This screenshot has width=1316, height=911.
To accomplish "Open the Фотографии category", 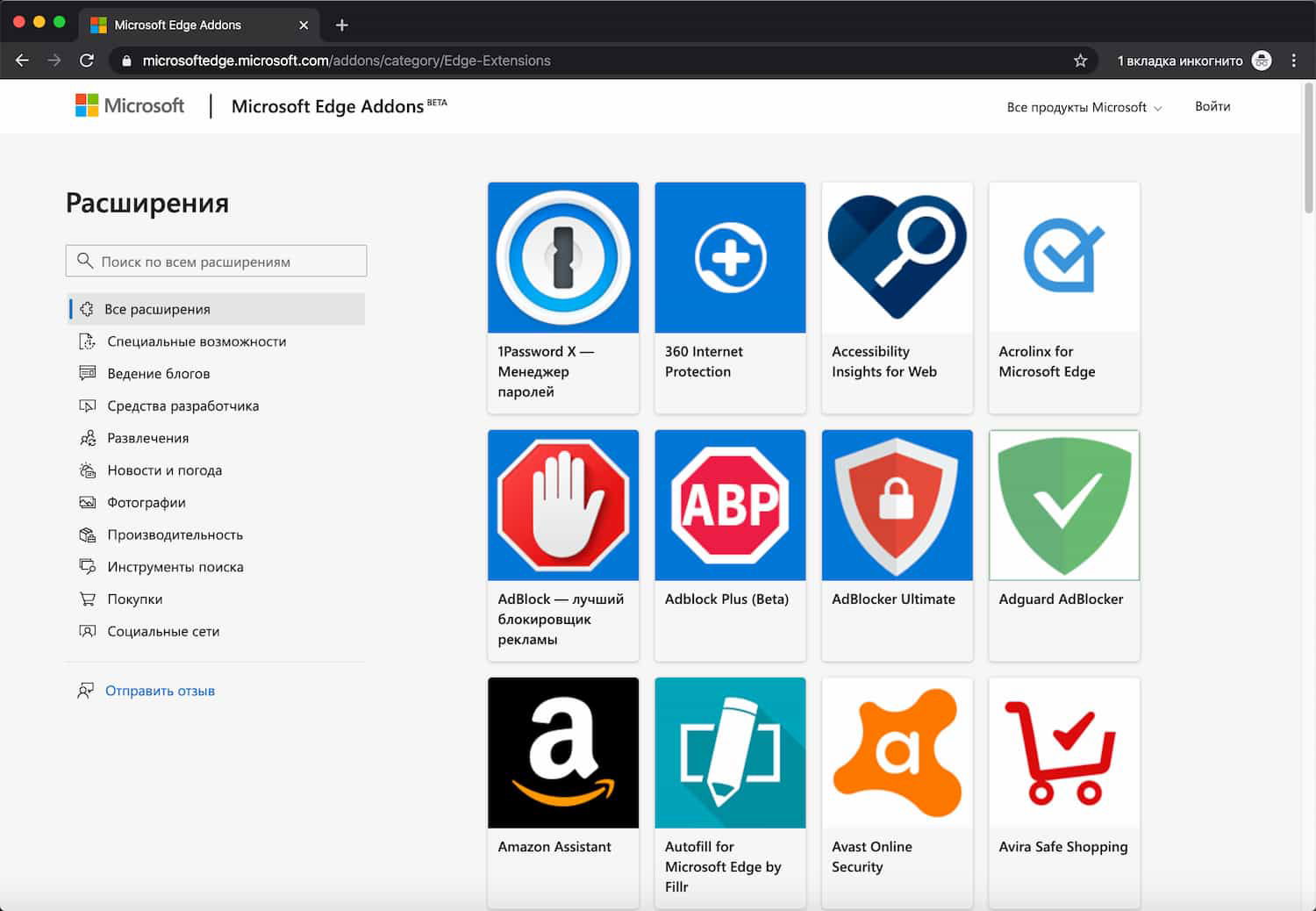I will point(146,502).
